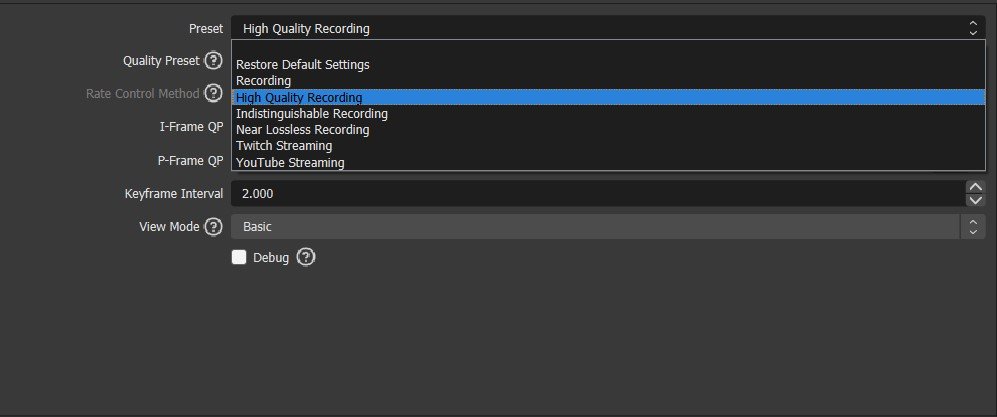The width and height of the screenshot is (997, 417).
Task: Select Twitch Streaming preset
Action: [x=284, y=146]
